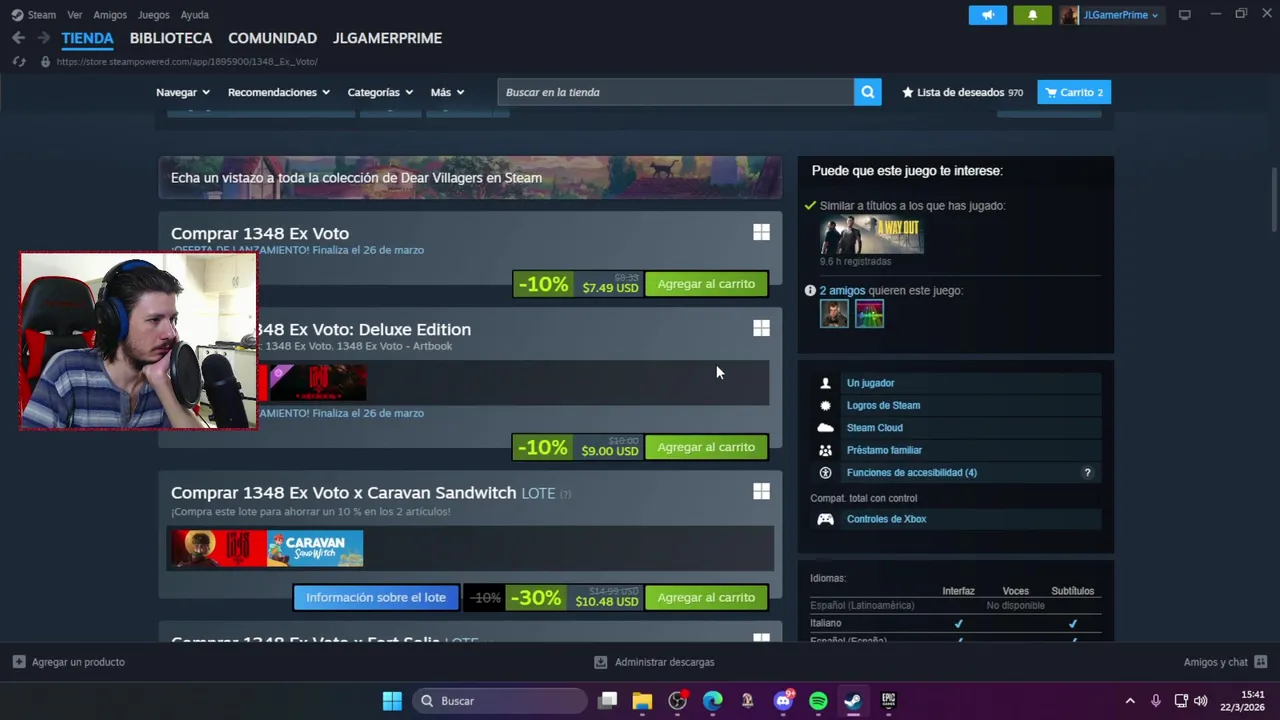
Task: Click the search magnifier button
Action: click(867, 92)
